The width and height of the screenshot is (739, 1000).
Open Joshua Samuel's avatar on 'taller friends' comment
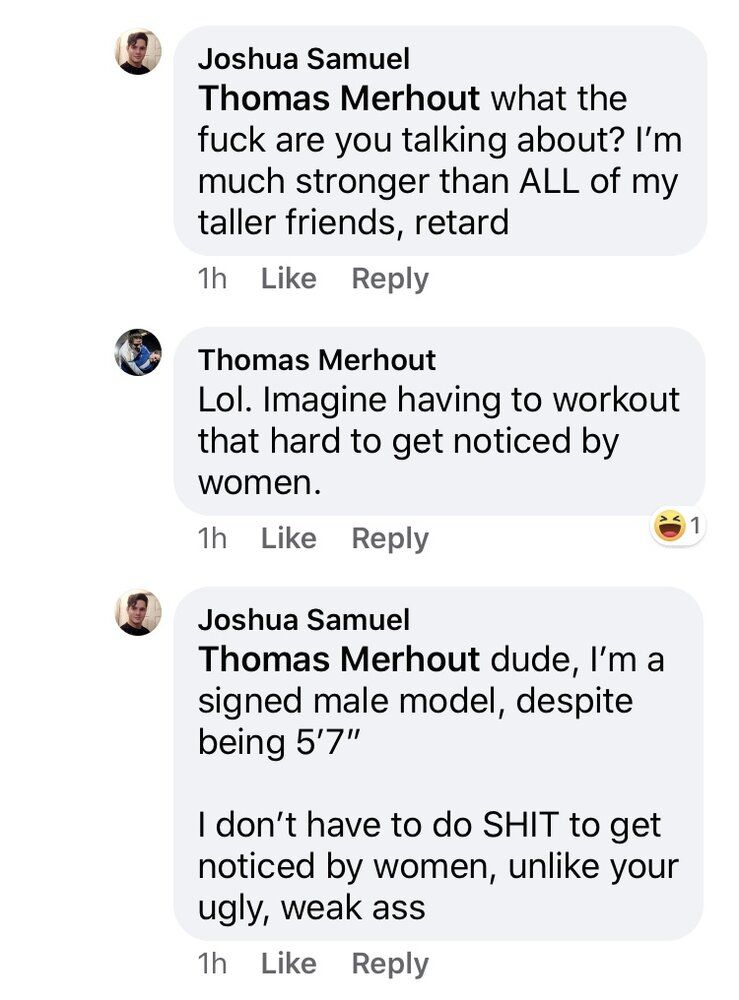(138, 51)
